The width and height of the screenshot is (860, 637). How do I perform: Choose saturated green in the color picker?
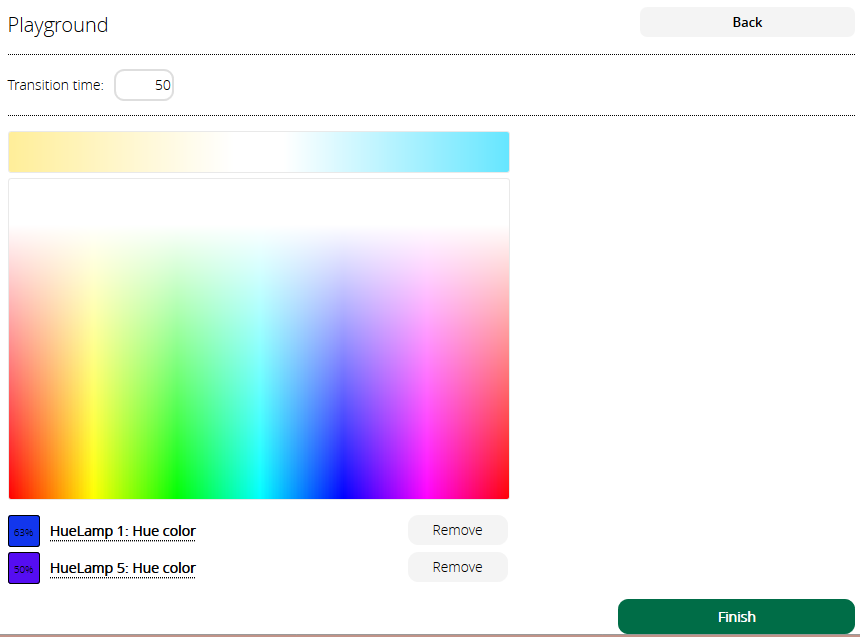[175, 485]
